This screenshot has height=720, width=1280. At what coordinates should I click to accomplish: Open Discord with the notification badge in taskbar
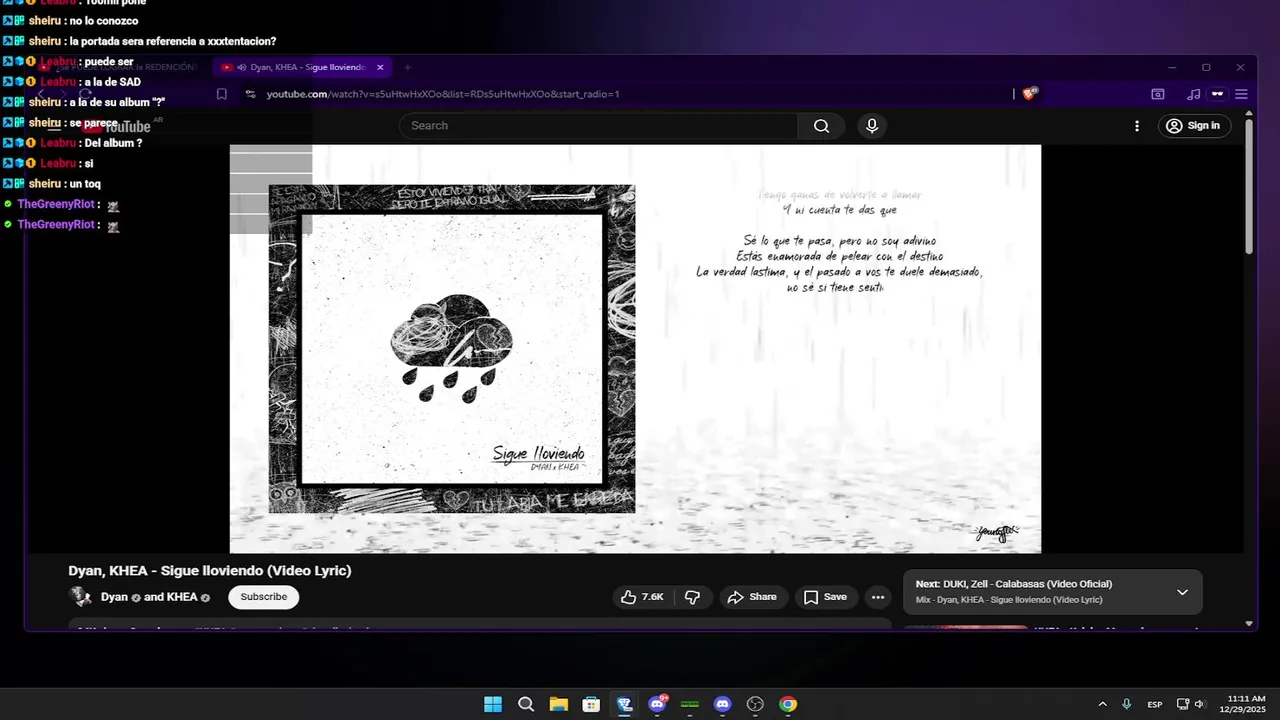pos(657,704)
